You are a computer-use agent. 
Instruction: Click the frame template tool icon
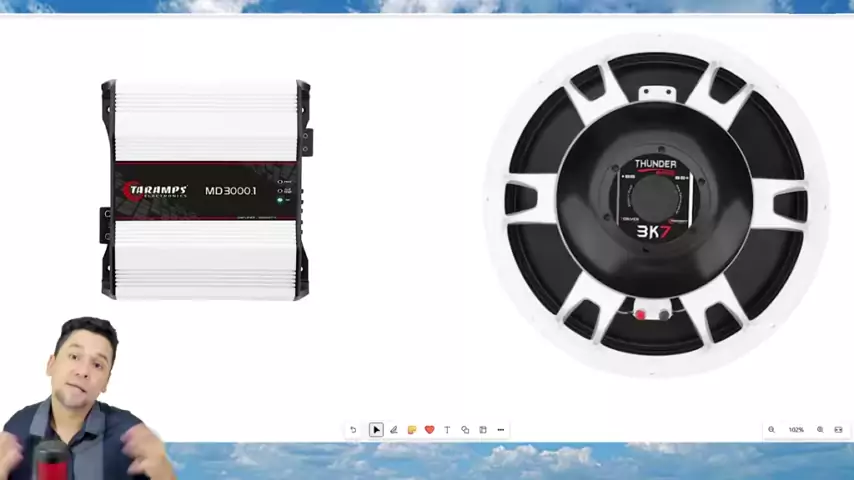click(x=483, y=430)
